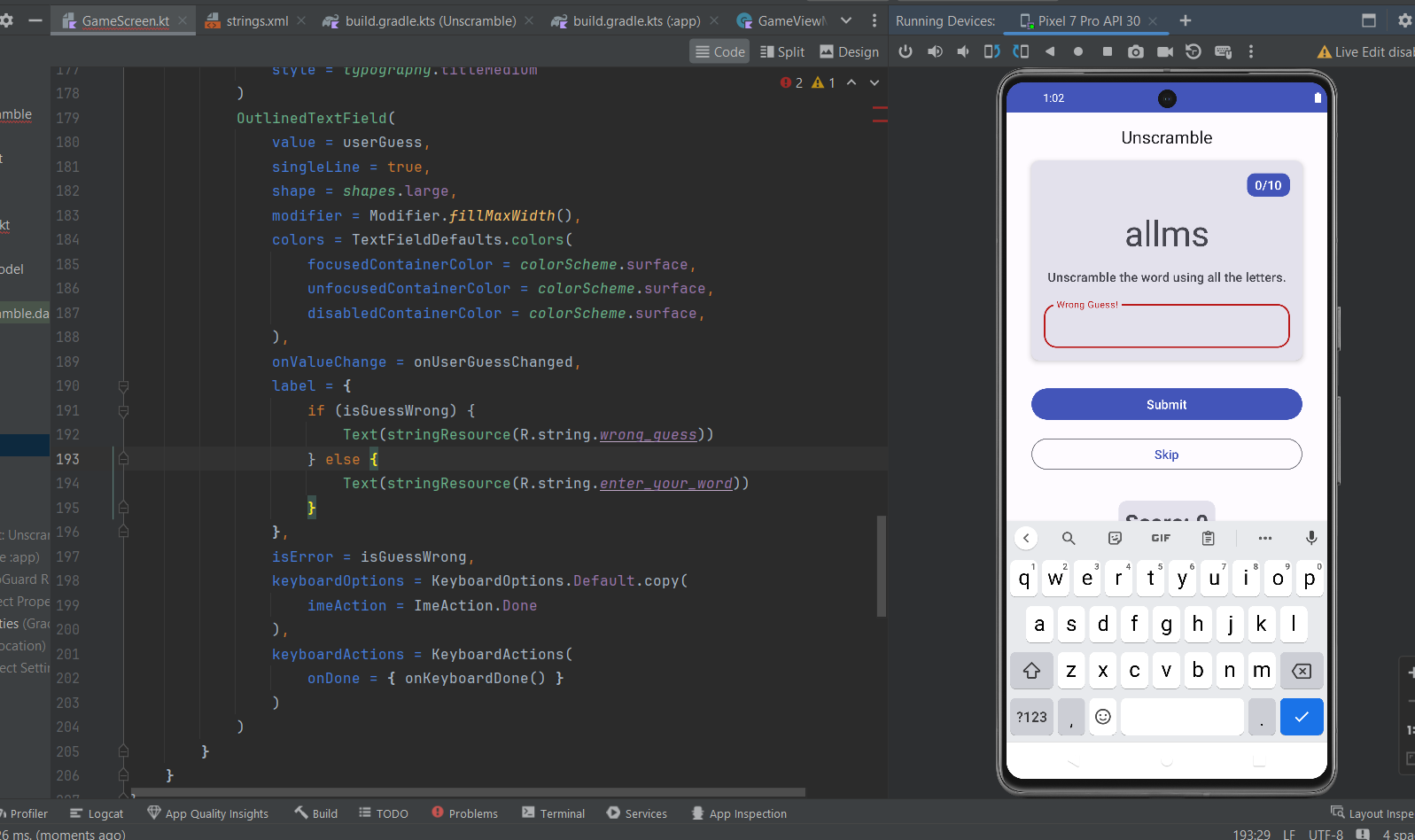Image resolution: width=1415 pixels, height=840 pixels.
Task: Toggle the keyboard Shift key
Action: [1031, 671]
